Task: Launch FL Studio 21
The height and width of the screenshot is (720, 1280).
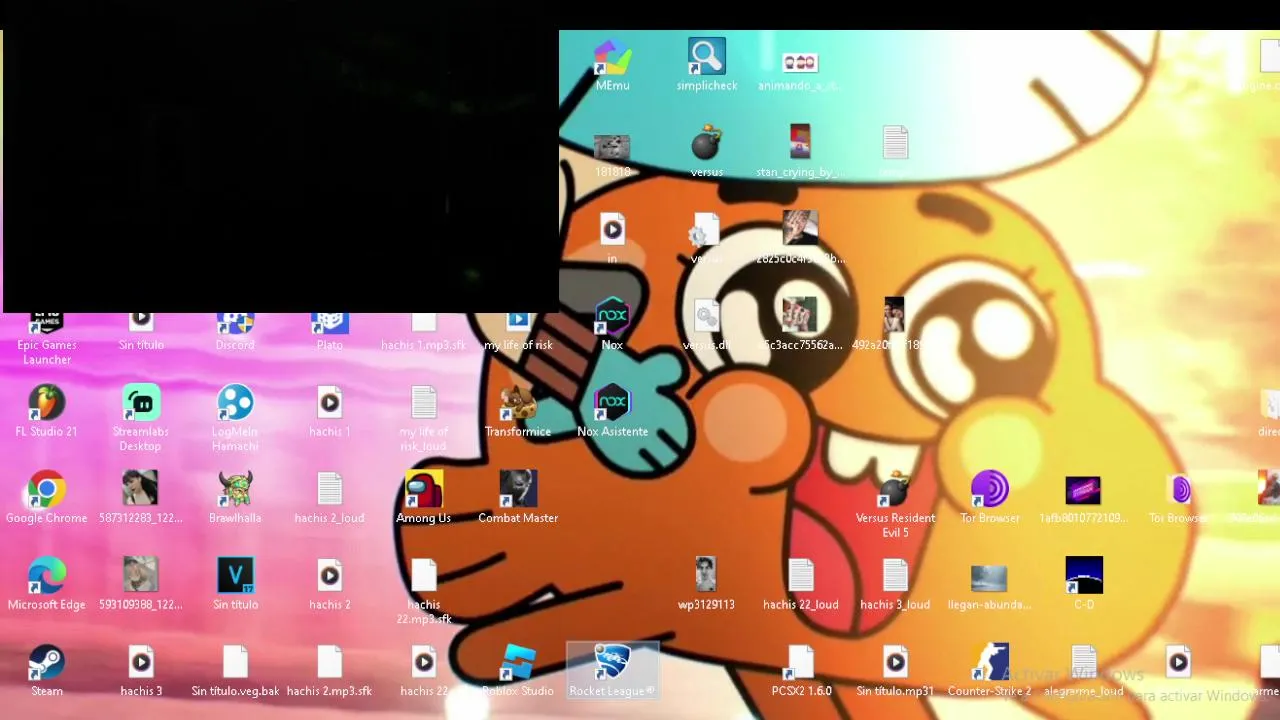Action: (x=46, y=411)
